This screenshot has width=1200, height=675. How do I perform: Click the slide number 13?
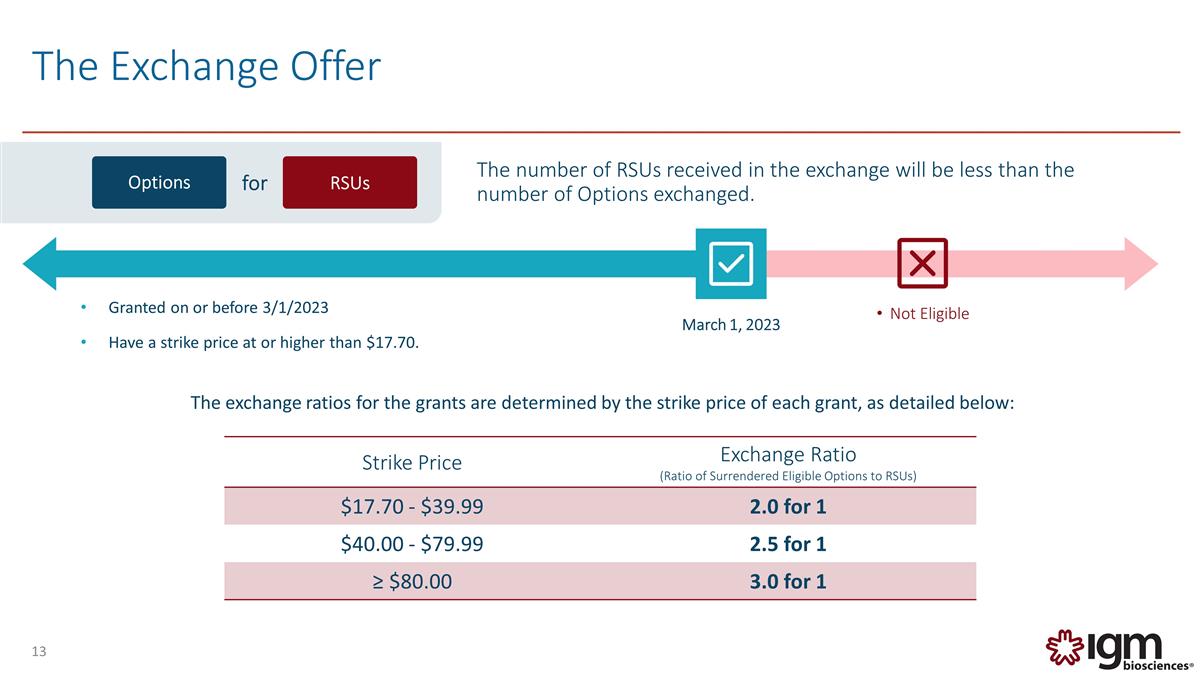point(39,652)
